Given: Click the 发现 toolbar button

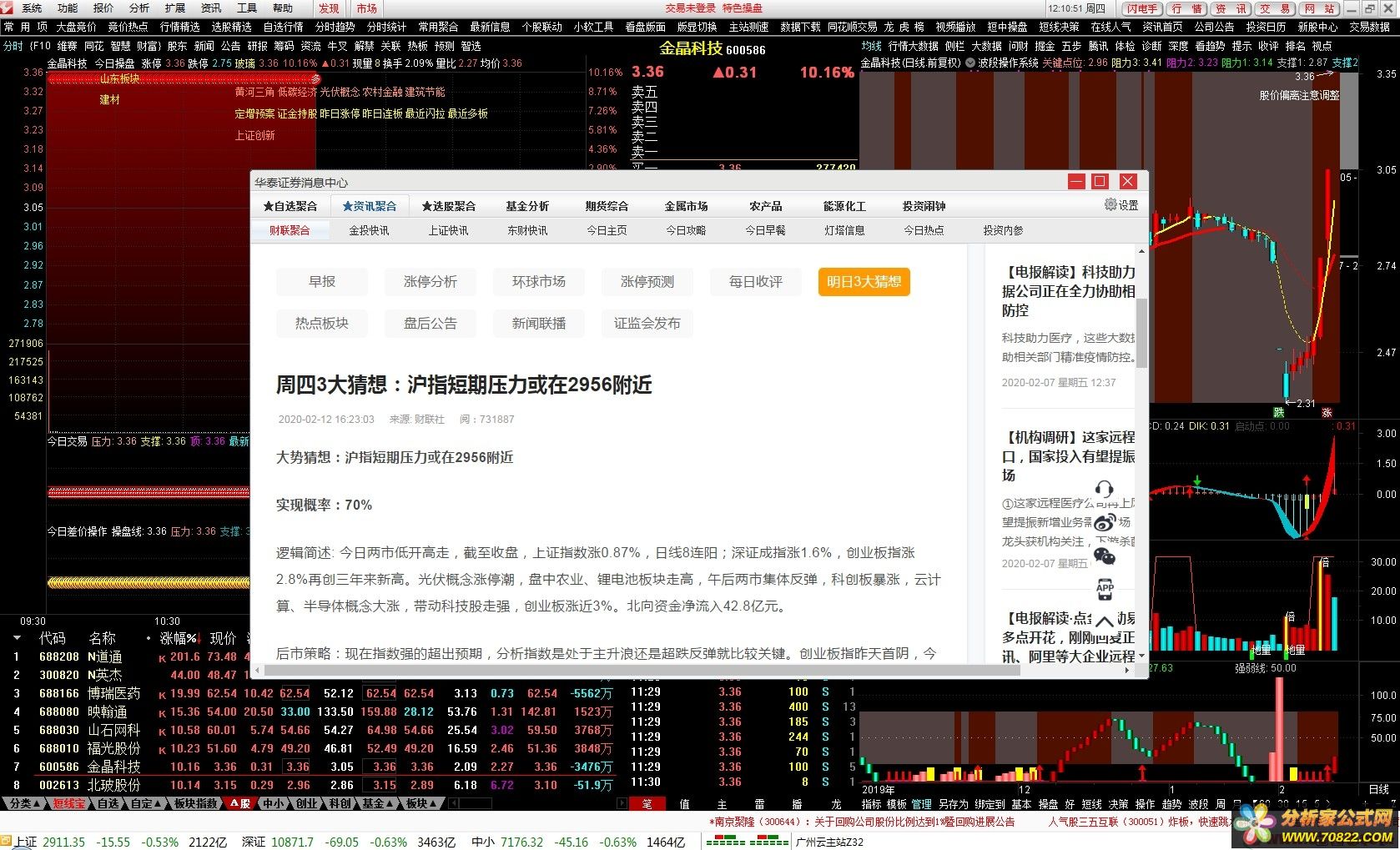Looking at the screenshot, I should point(329,8).
